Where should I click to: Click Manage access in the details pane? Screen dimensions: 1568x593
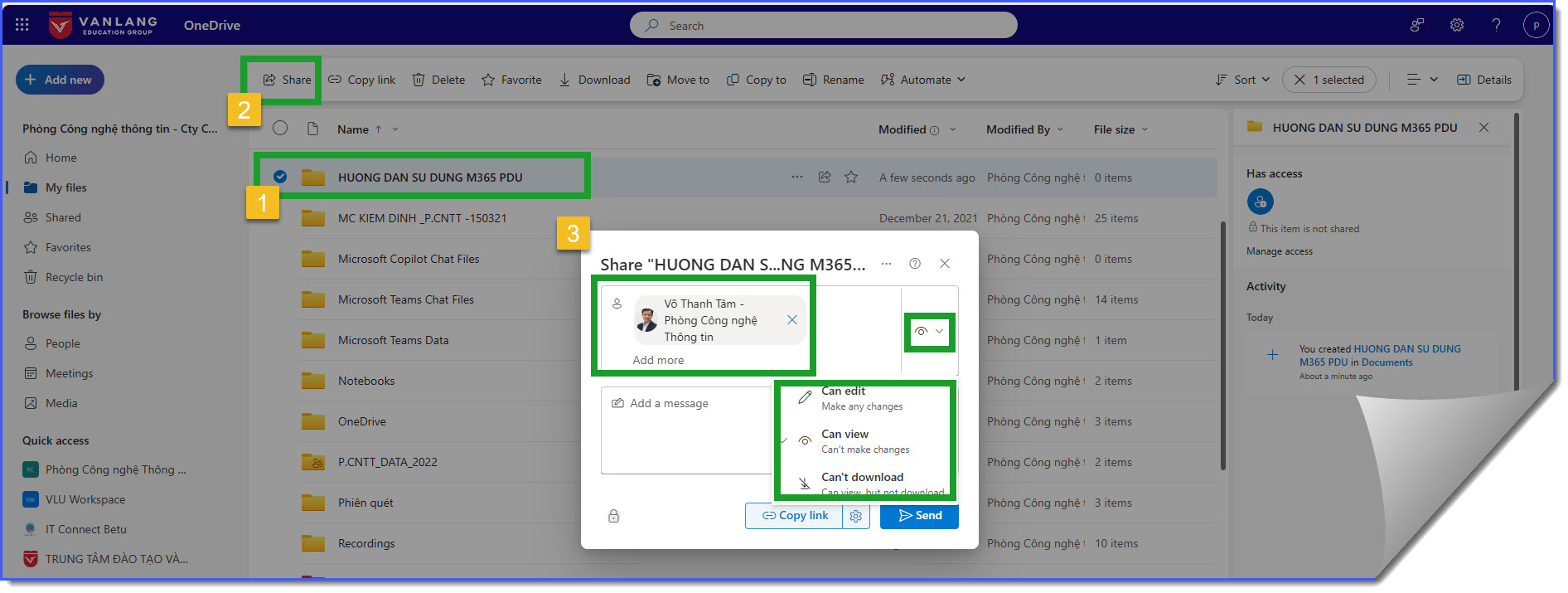[x=1279, y=251]
